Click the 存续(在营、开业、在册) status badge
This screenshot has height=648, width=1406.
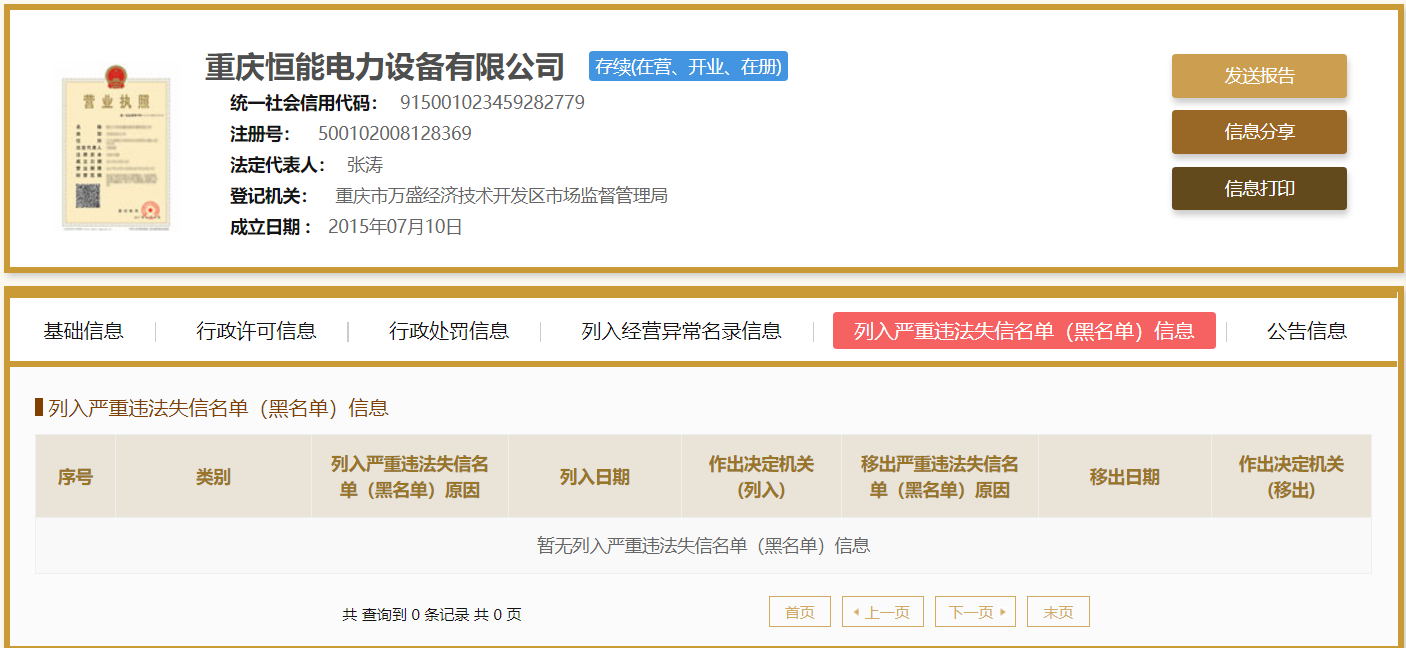688,67
